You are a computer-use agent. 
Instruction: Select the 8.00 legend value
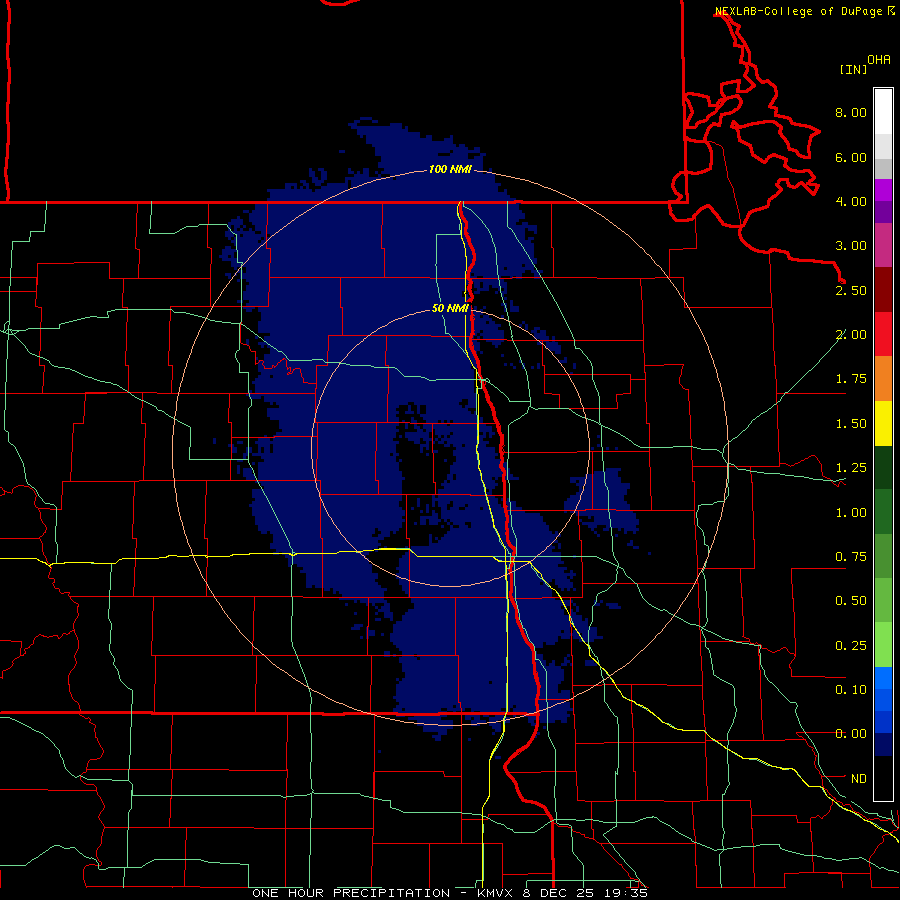(851, 112)
